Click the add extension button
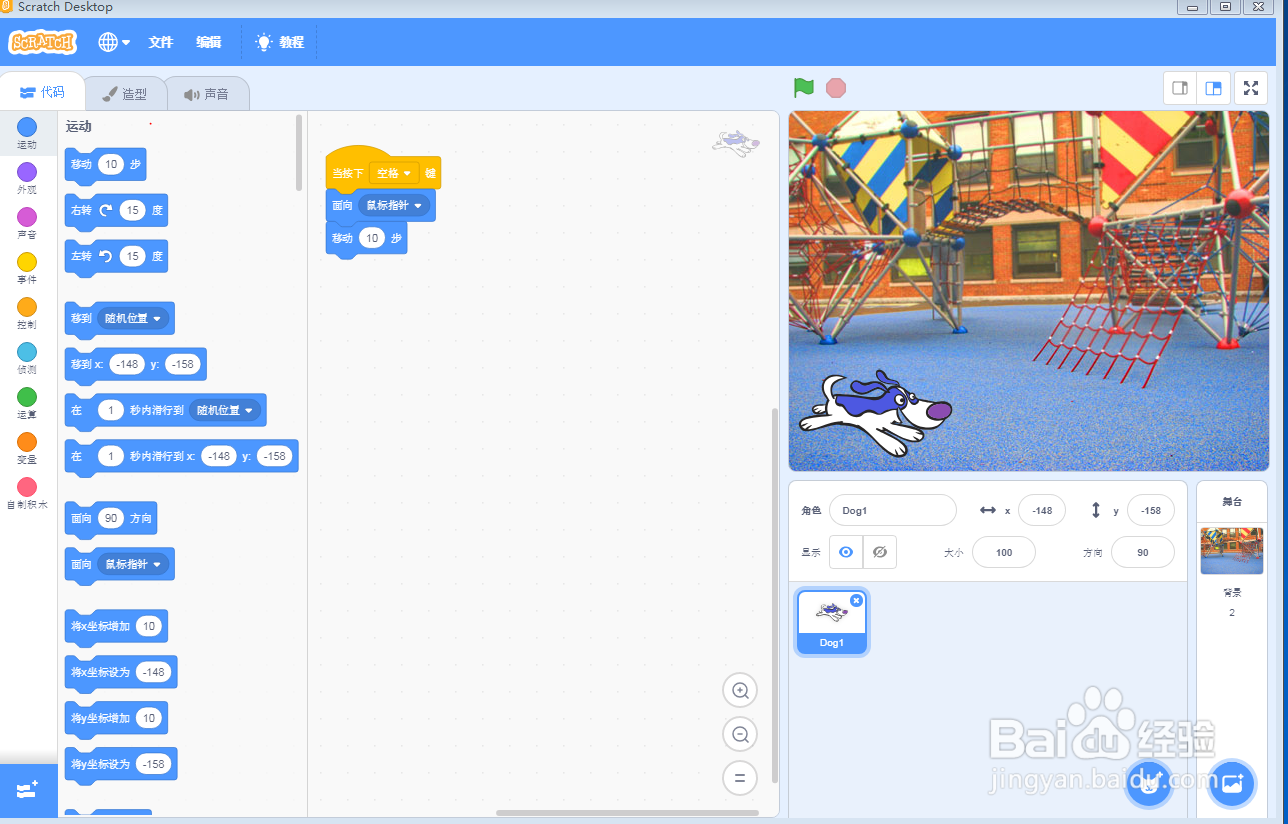Image resolution: width=1288 pixels, height=824 pixels. point(27,790)
